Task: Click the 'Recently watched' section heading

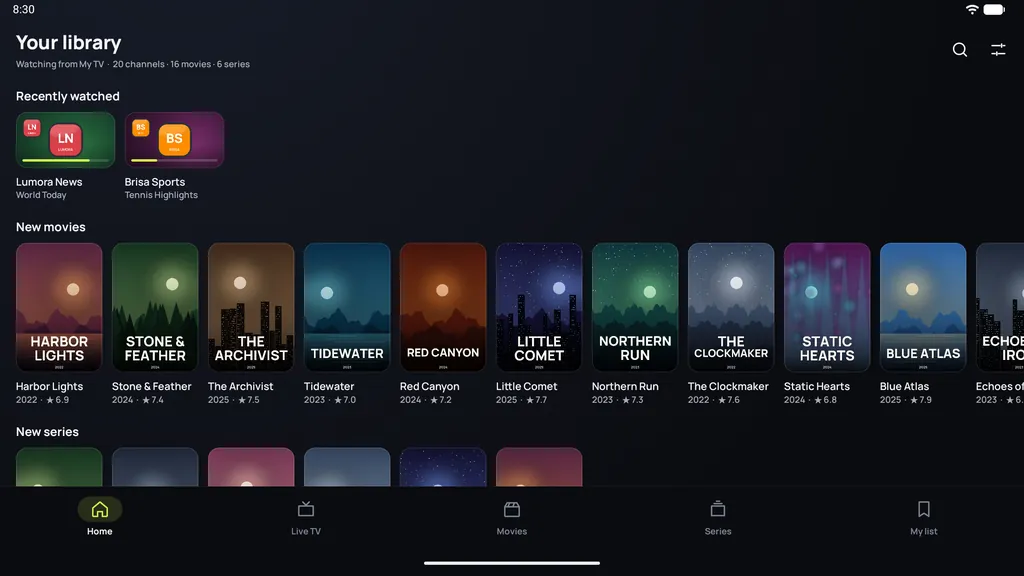Action: click(68, 97)
